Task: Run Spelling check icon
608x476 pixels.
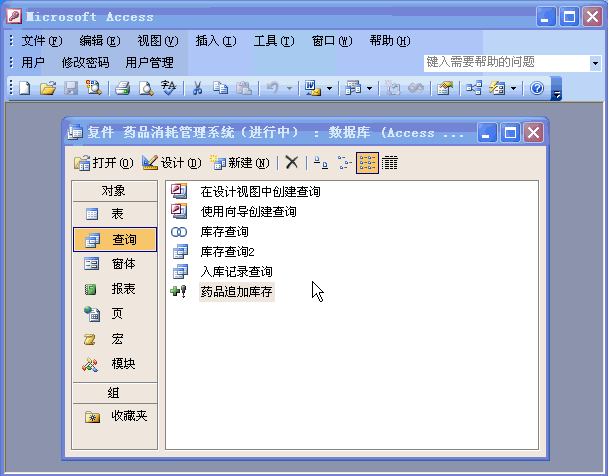Action: click(169, 88)
